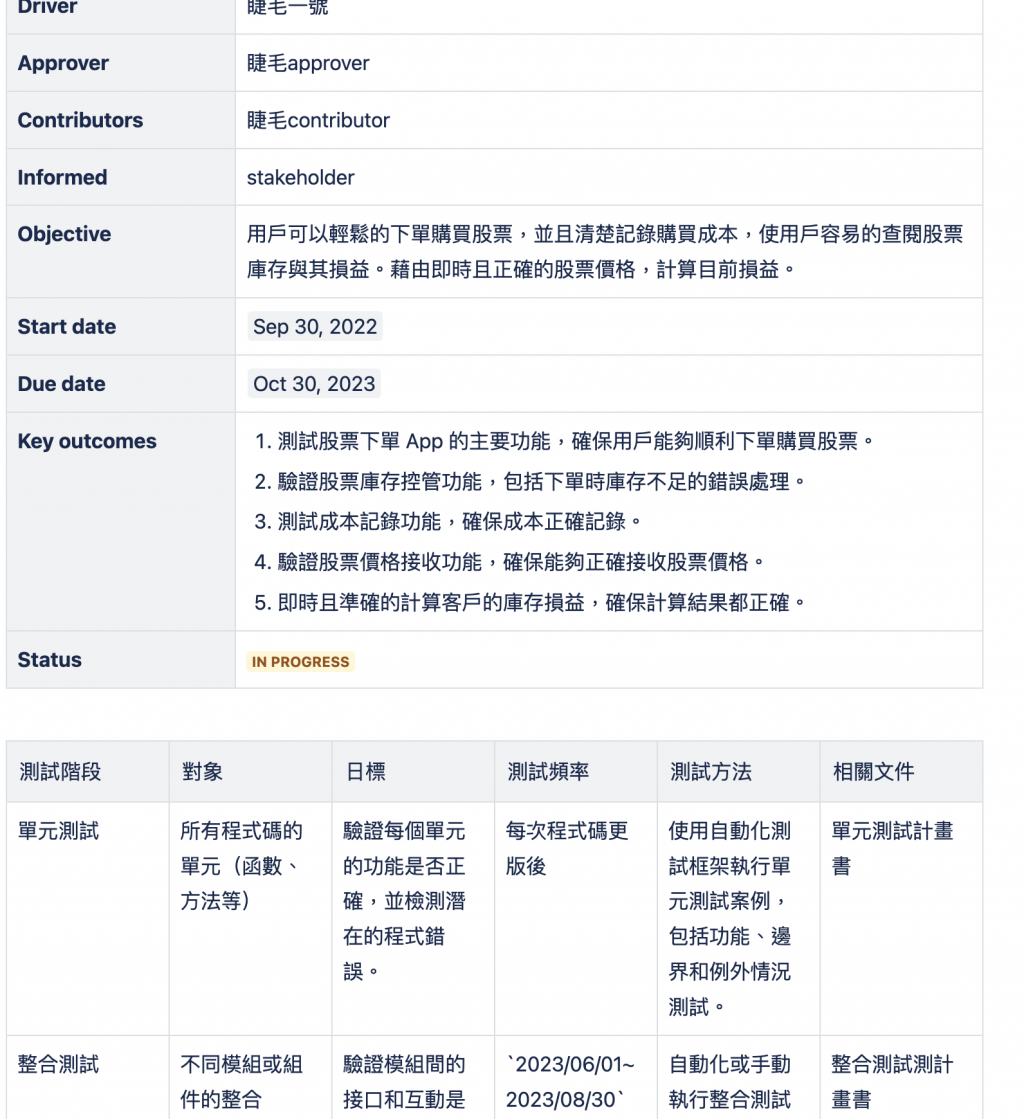Click the Objective row label
Screen dimensions: 1024x1119
pyautogui.click(x=64, y=234)
